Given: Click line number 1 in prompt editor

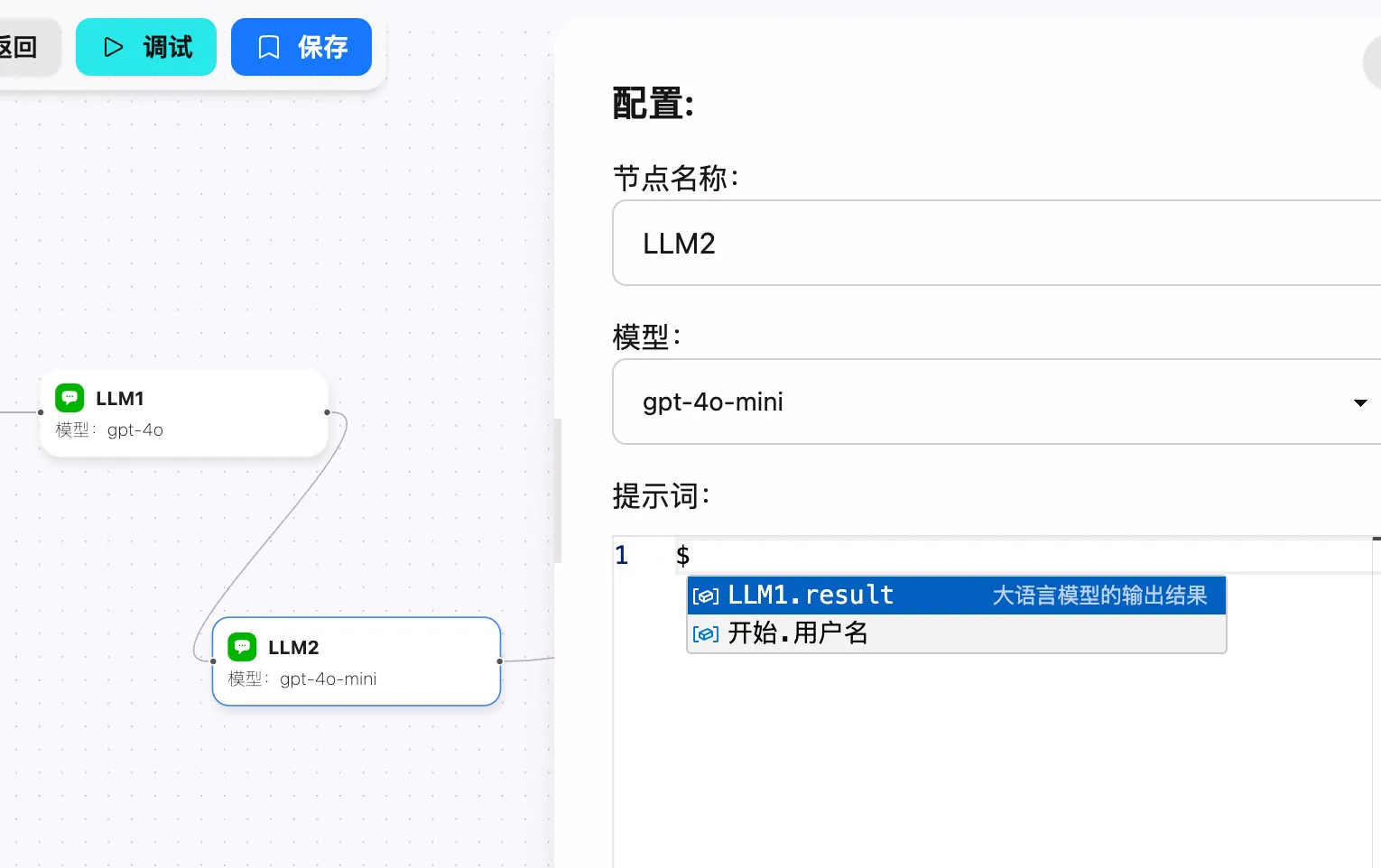Looking at the screenshot, I should tap(622, 555).
